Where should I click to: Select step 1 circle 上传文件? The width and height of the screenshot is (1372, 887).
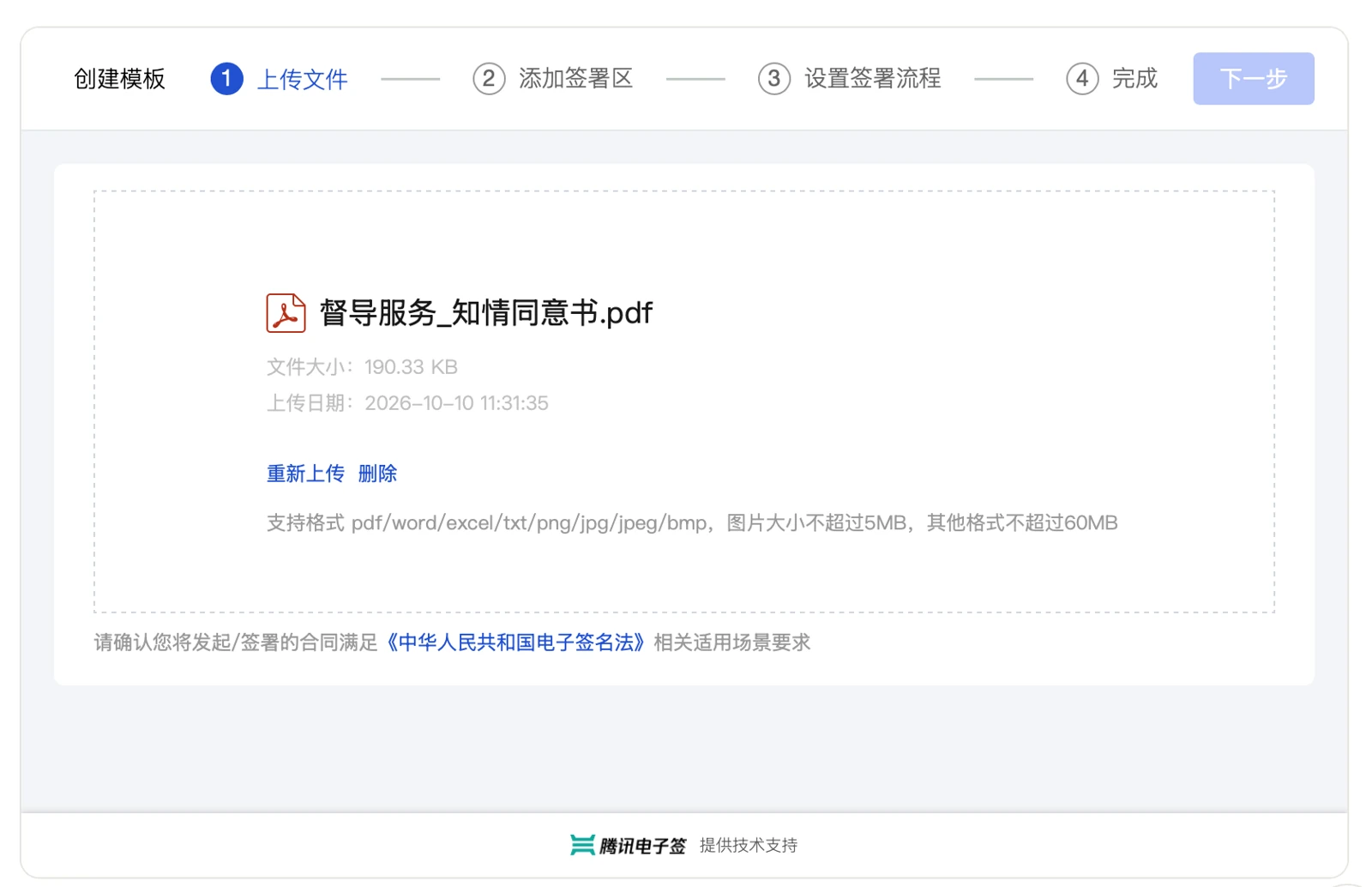coord(226,79)
